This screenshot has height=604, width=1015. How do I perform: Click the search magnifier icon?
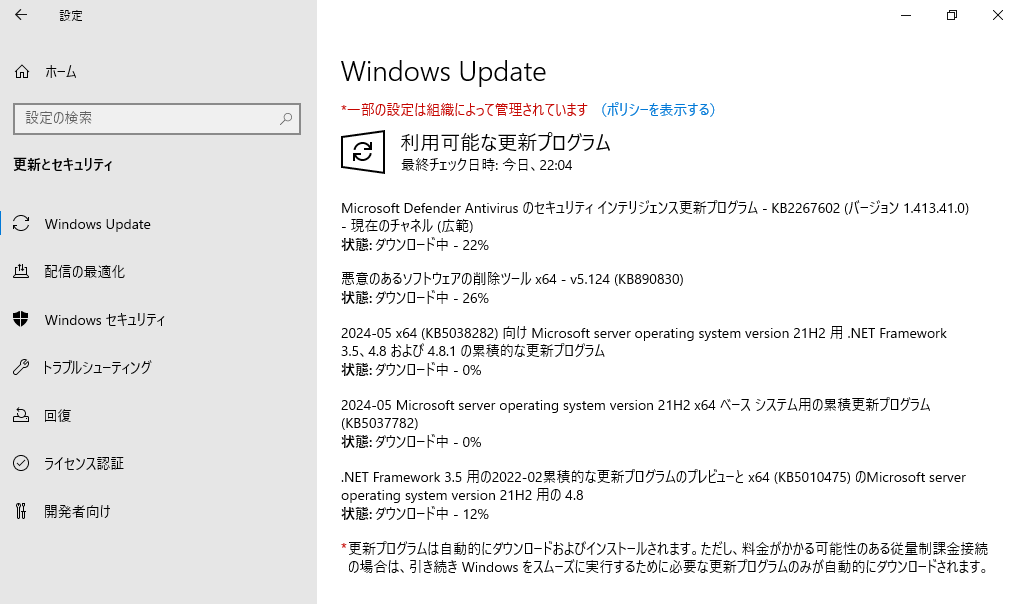(x=285, y=118)
